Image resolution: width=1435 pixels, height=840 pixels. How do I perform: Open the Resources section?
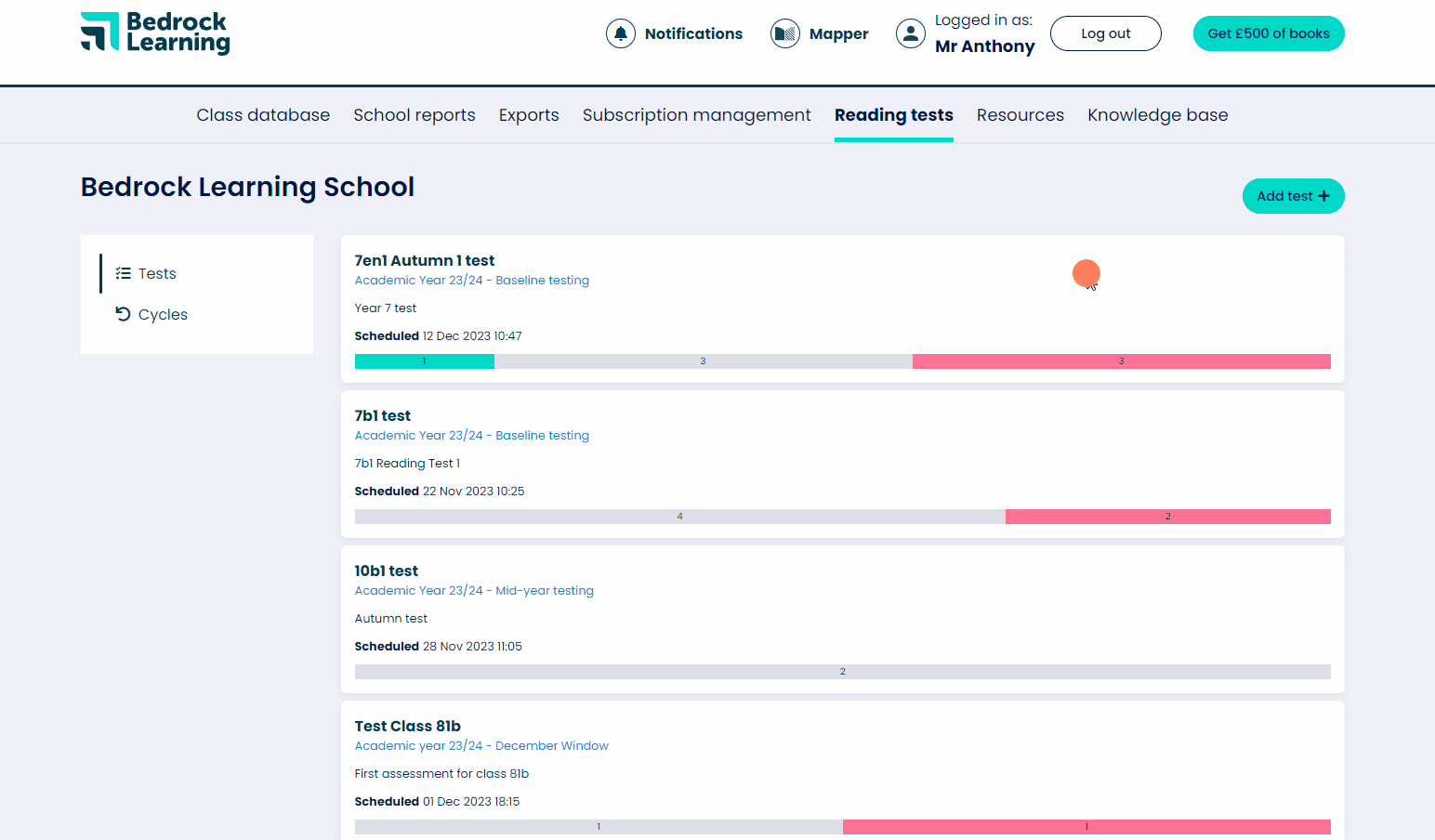[1020, 114]
